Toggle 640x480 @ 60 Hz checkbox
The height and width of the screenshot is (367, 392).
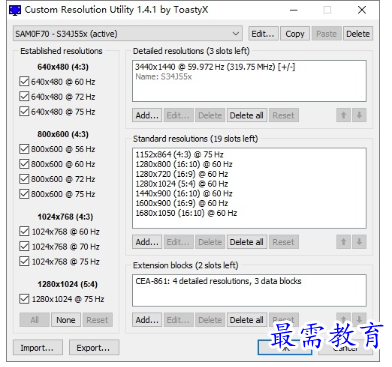(x=24, y=82)
